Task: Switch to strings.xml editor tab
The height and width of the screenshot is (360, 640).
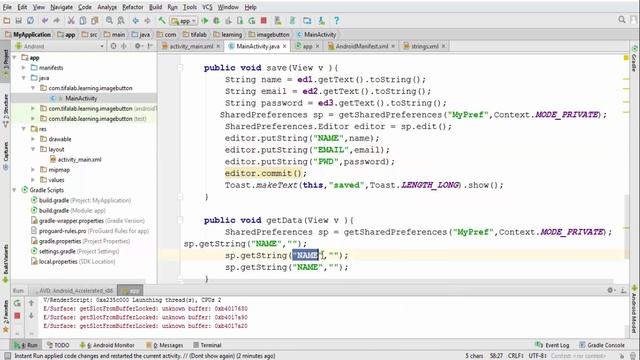Action: (424, 46)
